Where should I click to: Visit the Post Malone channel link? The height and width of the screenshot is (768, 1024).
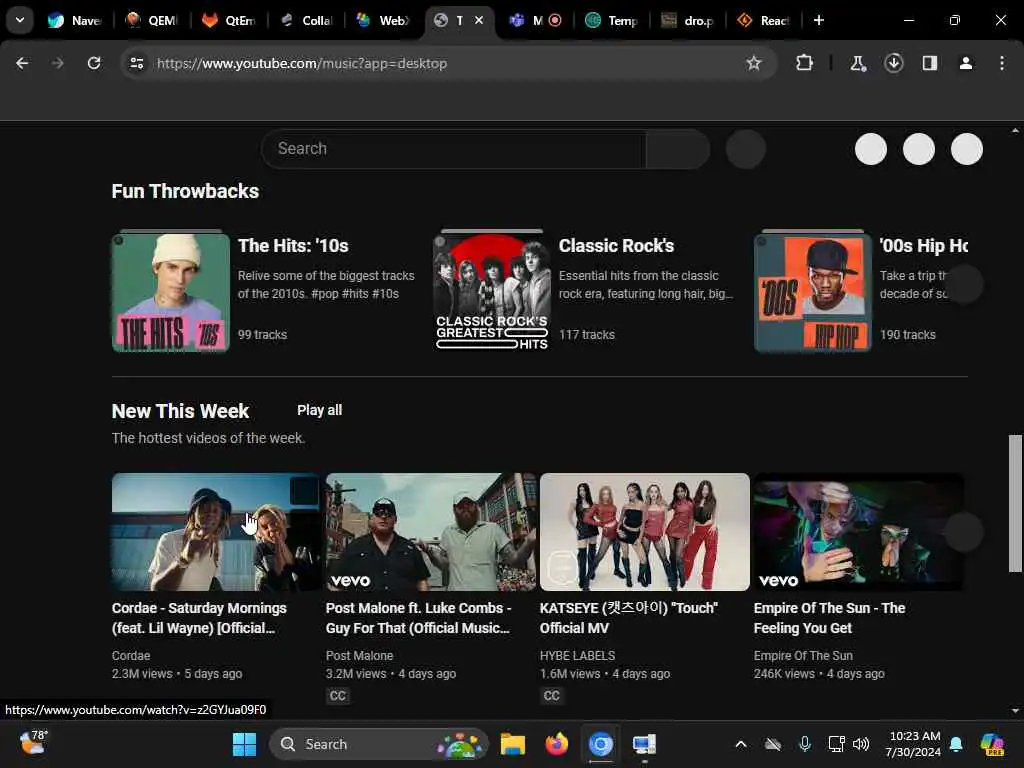click(359, 655)
